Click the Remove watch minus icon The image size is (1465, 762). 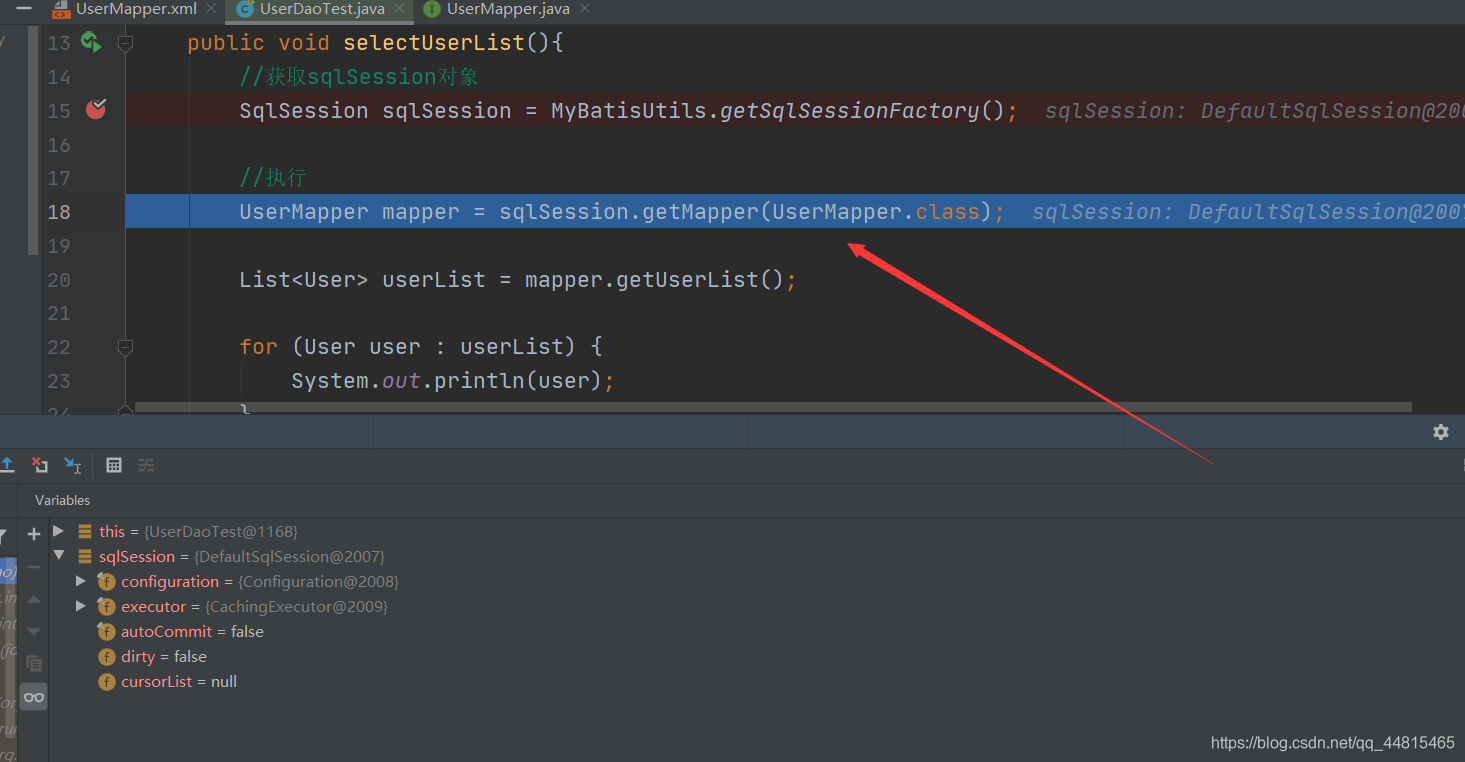[x=34, y=567]
